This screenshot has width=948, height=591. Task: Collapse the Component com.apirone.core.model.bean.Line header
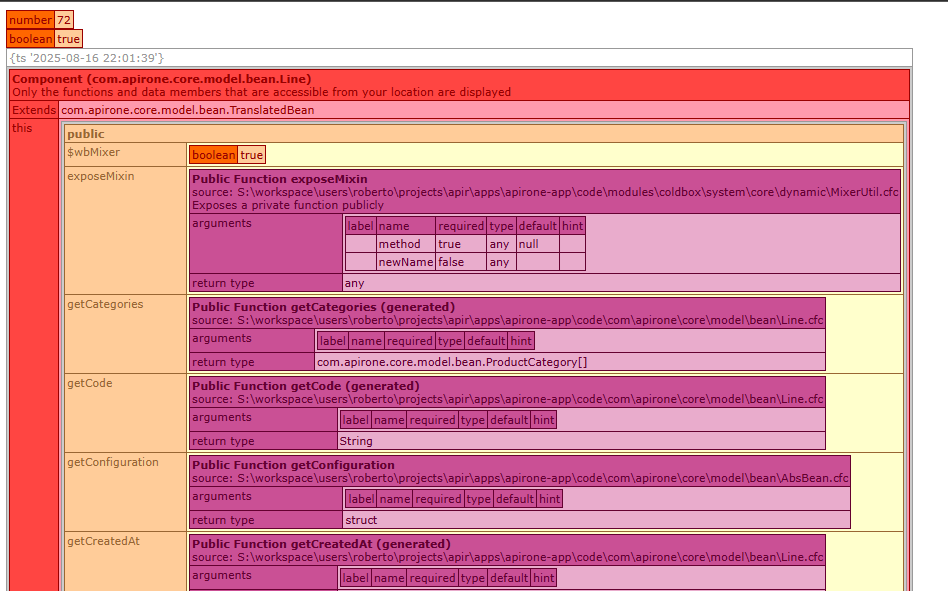point(161,79)
